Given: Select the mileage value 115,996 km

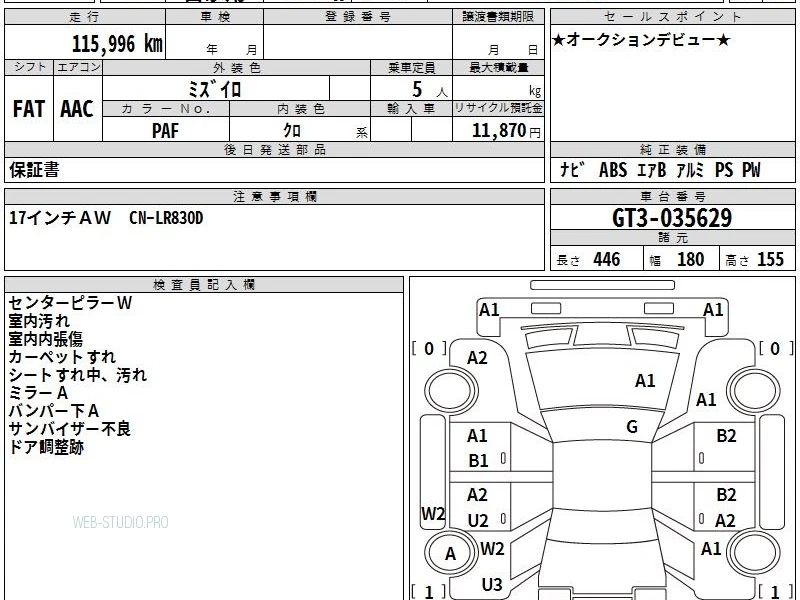Looking at the screenshot, I should [x=117, y=43].
